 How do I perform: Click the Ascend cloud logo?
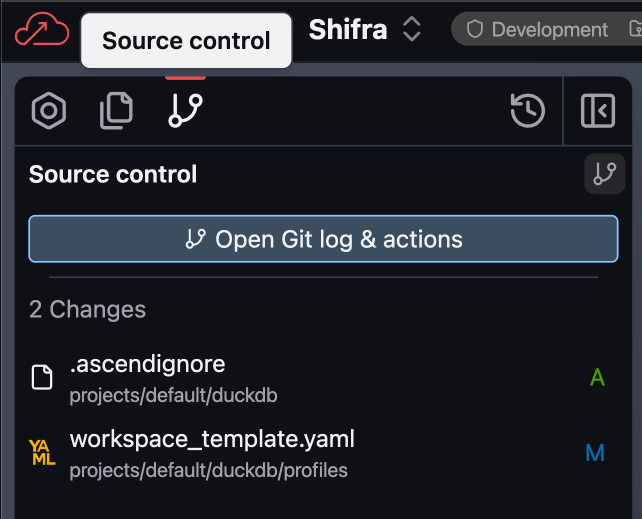tap(42, 30)
